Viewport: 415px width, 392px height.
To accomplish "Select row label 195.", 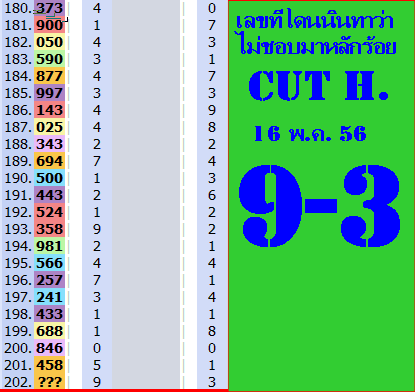I will click(x=18, y=263).
